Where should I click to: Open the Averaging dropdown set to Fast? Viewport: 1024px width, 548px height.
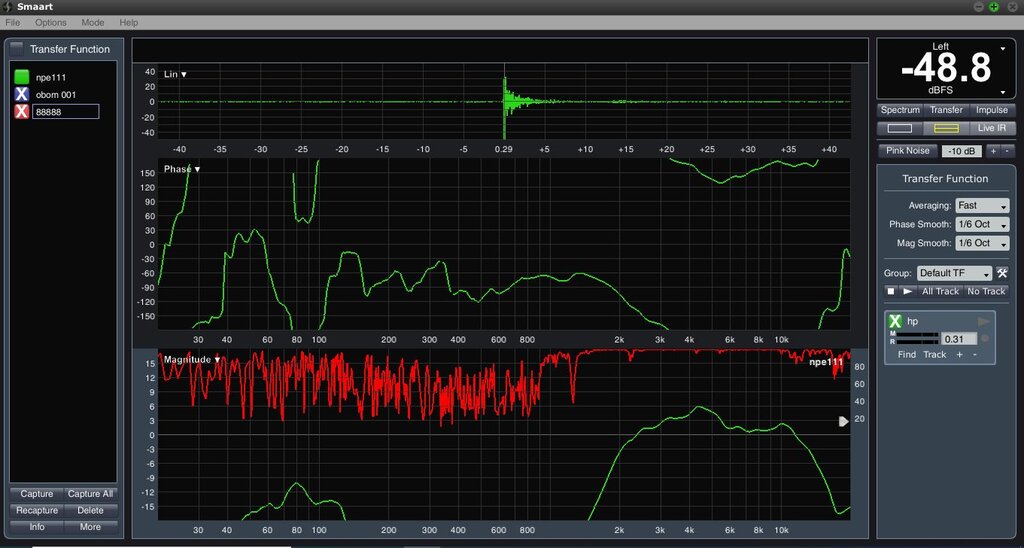coord(982,205)
